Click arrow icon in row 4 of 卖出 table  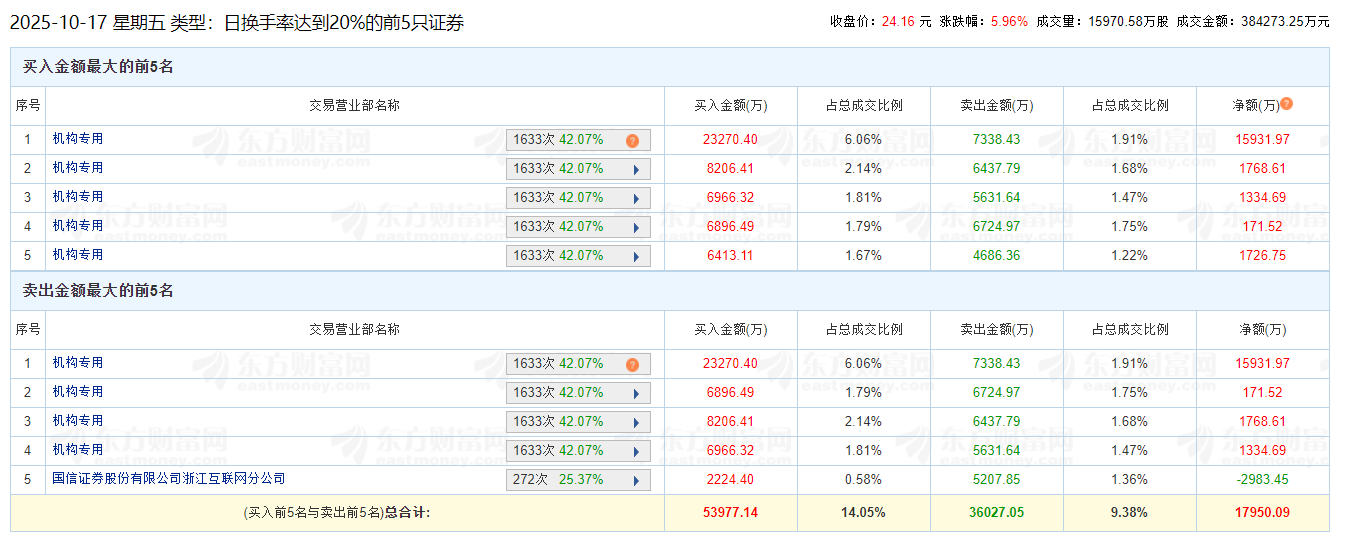pyautogui.click(x=636, y=452)
